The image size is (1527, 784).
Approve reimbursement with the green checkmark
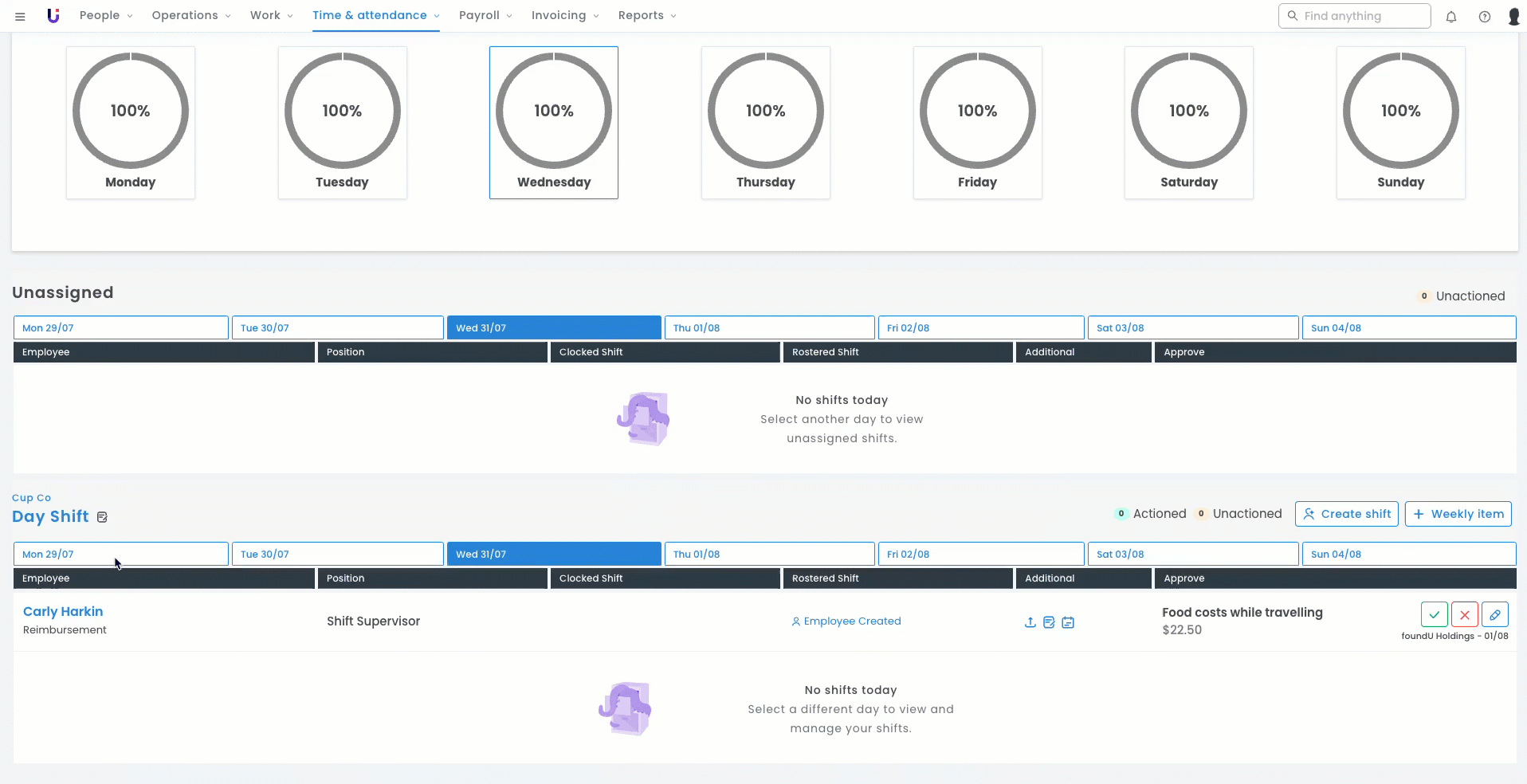1434,614
